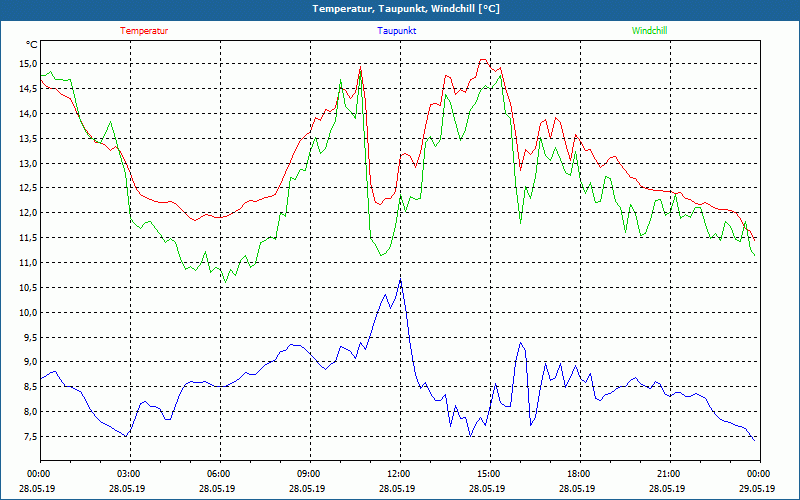
Task: Click the 15:00 time axis label
Action: (488, 474)
